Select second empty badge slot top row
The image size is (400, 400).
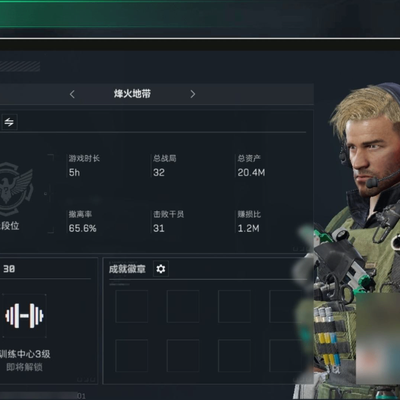click(x=183, y=306)
